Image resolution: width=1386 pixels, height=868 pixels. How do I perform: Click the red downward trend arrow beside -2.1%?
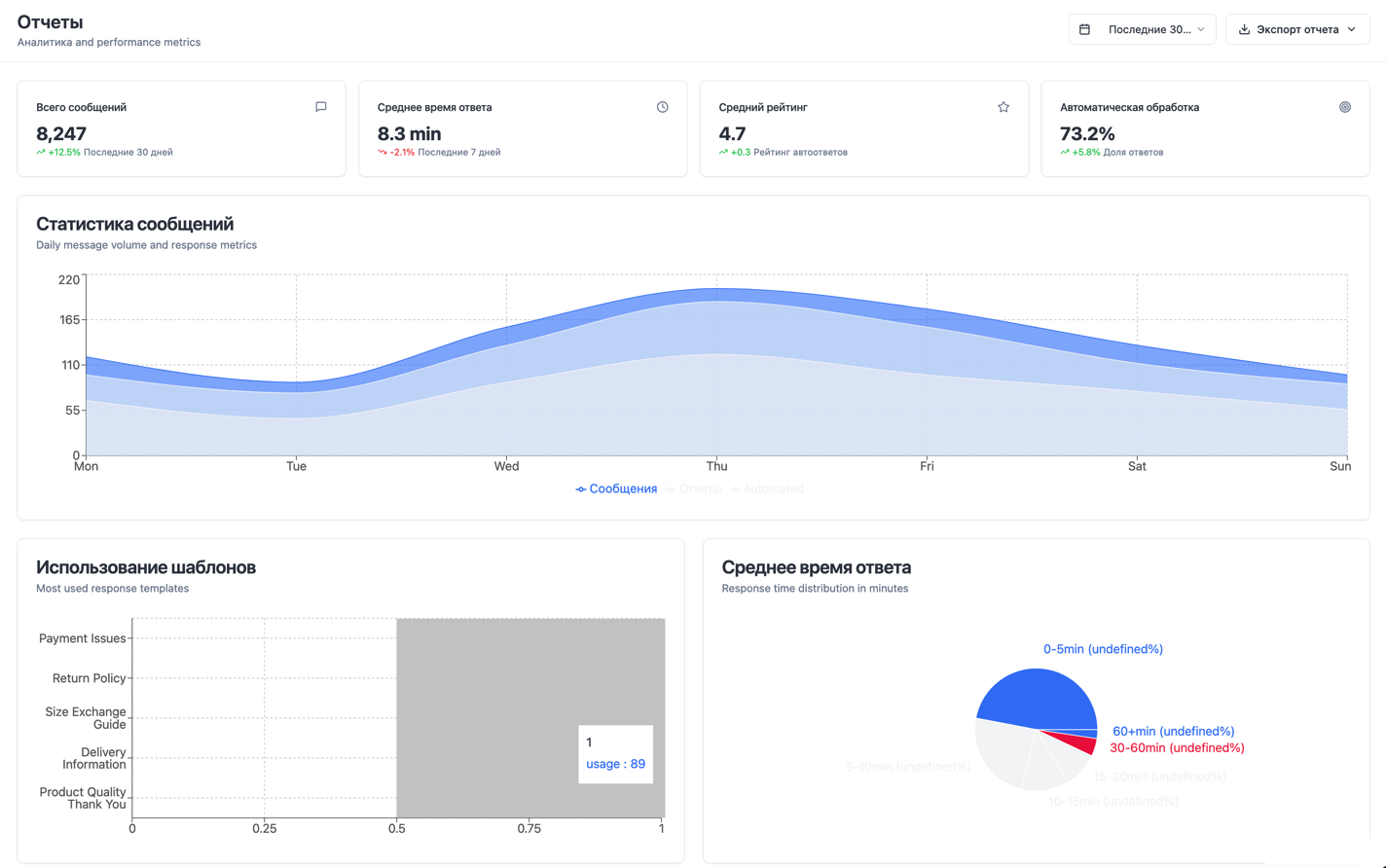383,152
